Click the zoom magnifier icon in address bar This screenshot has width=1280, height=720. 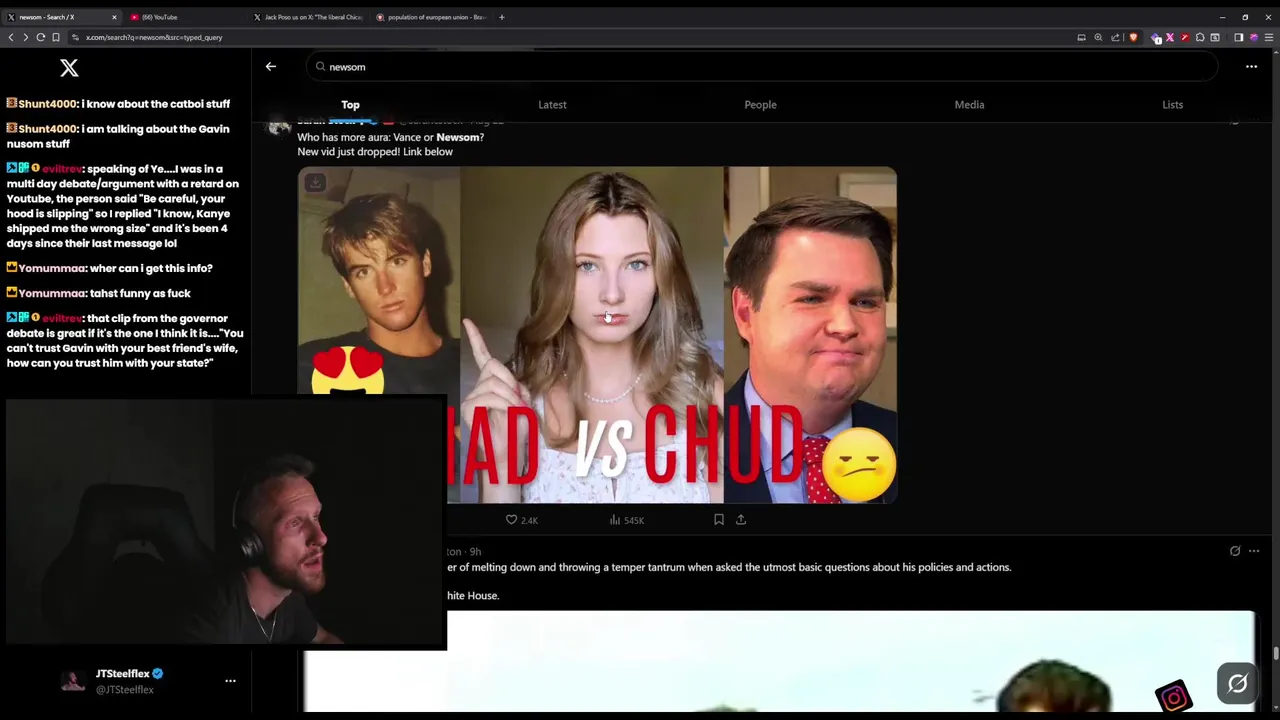1098,37
